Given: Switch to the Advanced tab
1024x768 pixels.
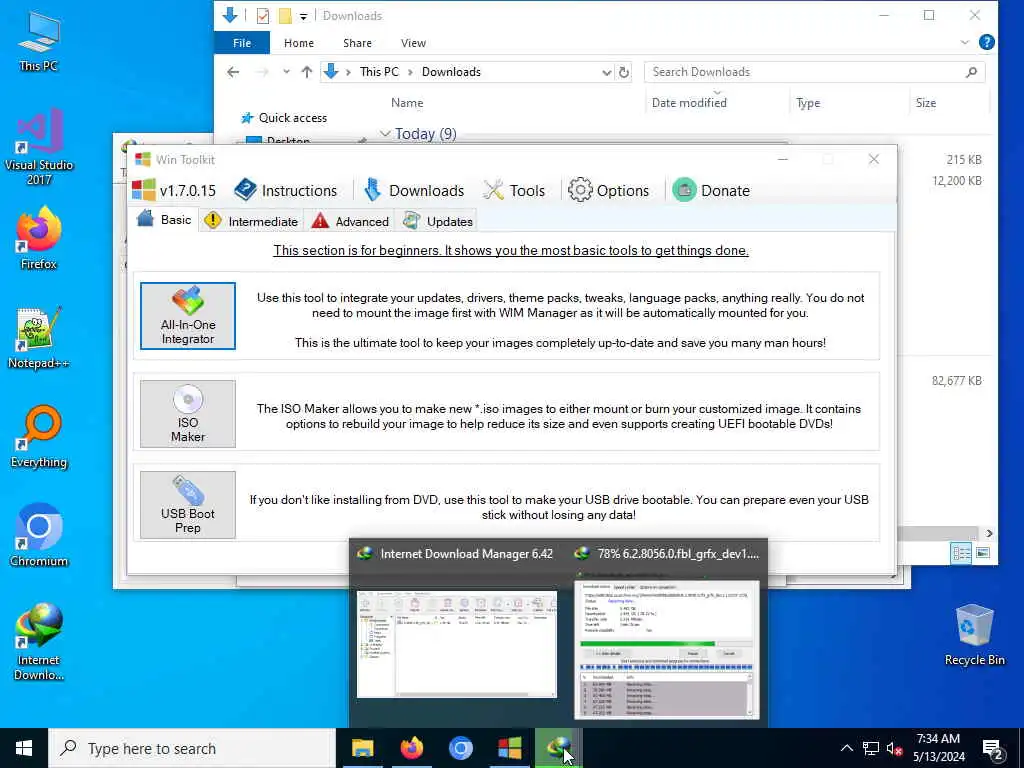Looking at the screenshot, I should 350,221.
